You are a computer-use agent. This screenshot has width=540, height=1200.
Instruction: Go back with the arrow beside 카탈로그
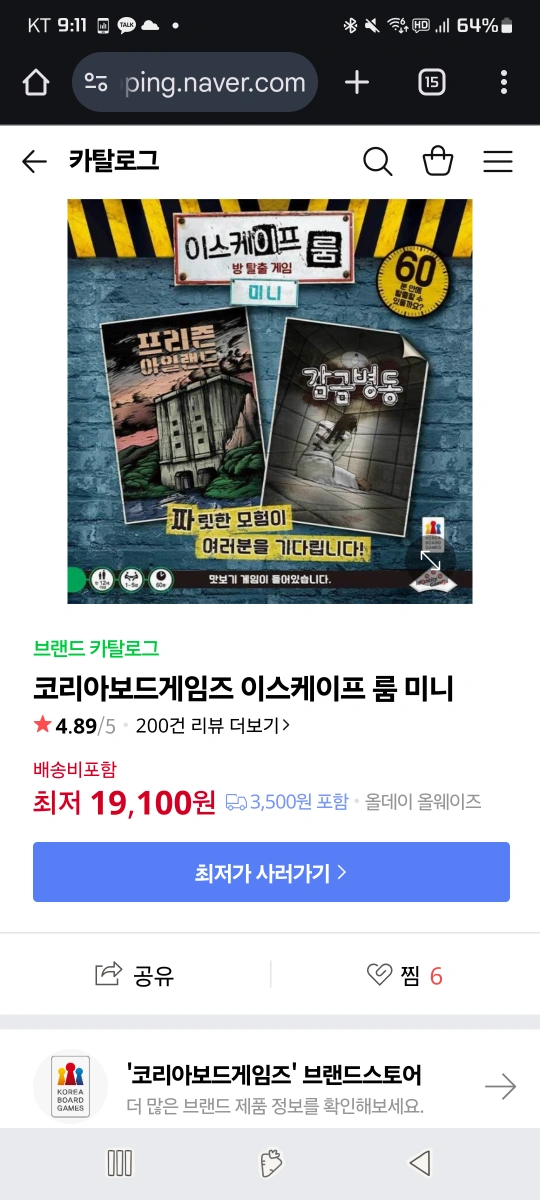coord(34,161)
